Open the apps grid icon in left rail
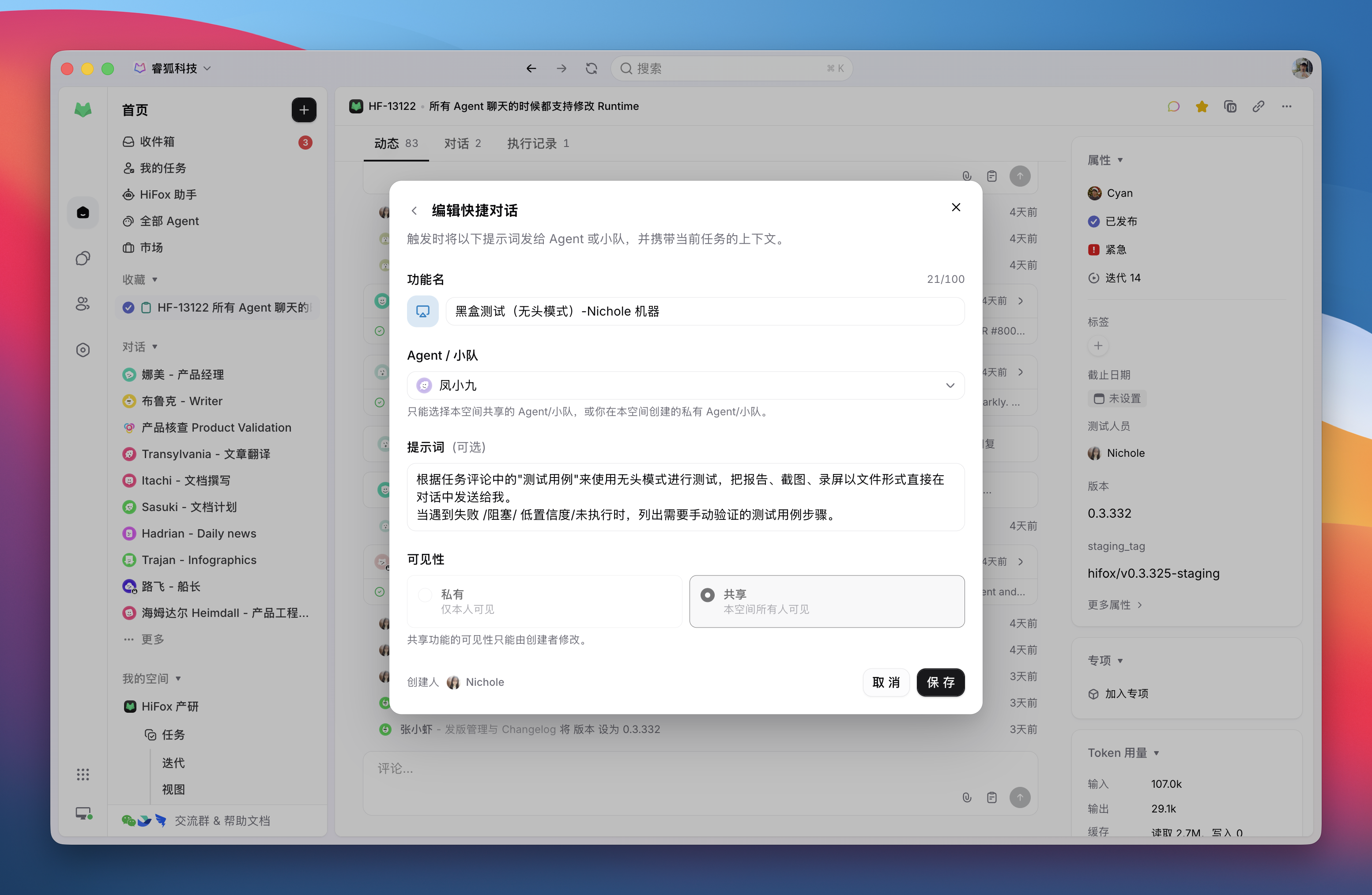1372x895 pixels. [83, 775]
